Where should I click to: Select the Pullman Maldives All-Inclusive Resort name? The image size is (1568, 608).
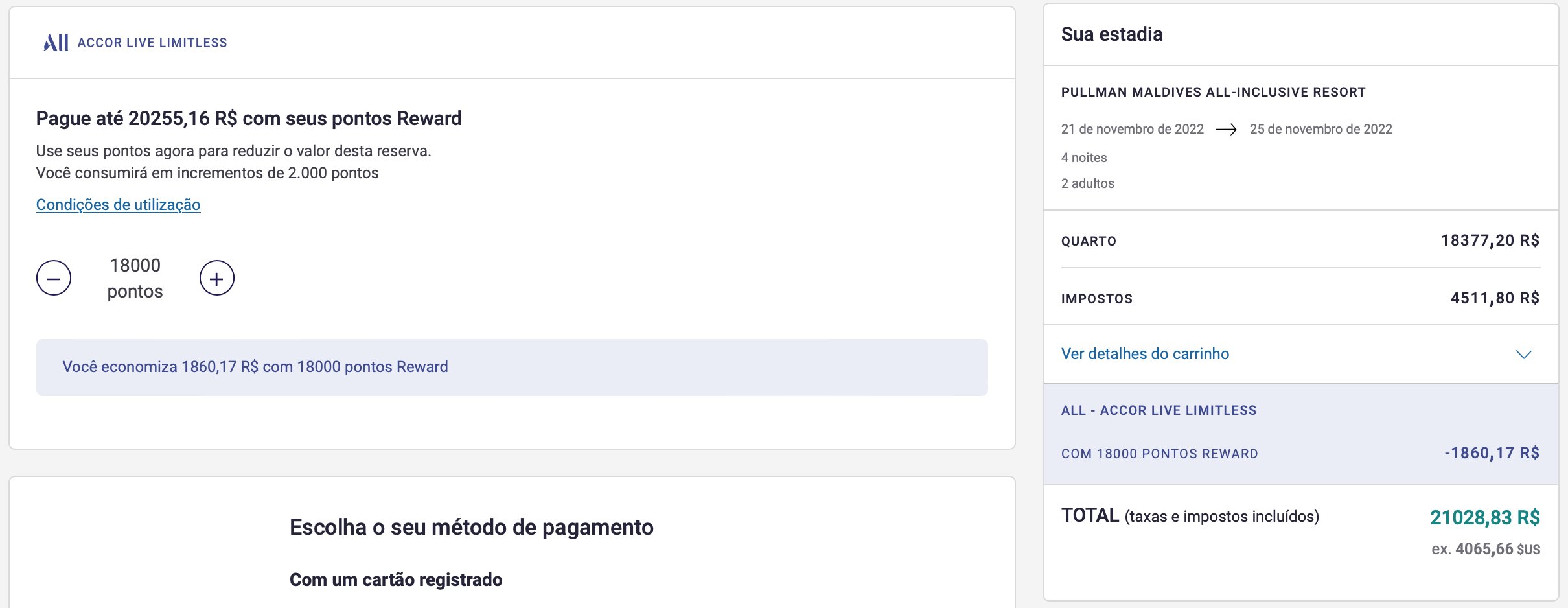(1213, 92)
